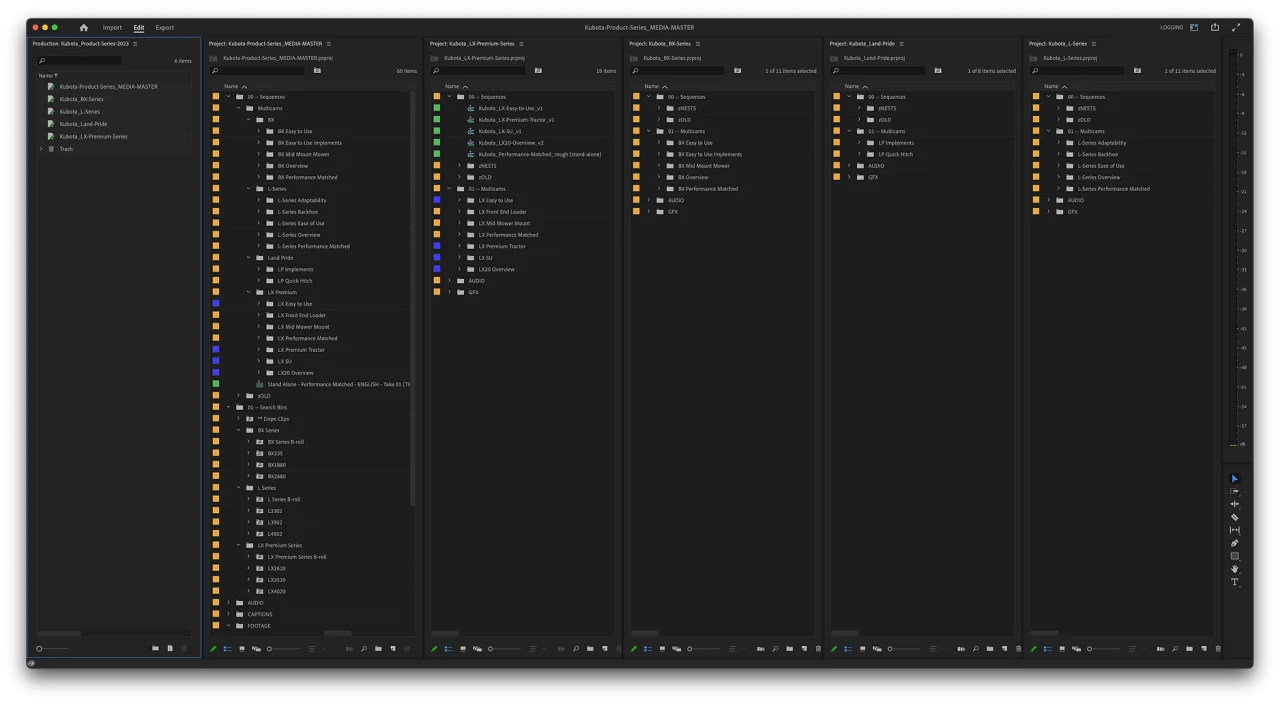
Task: Click the search field in the BX-Series panel
Action: click(680, 71)
